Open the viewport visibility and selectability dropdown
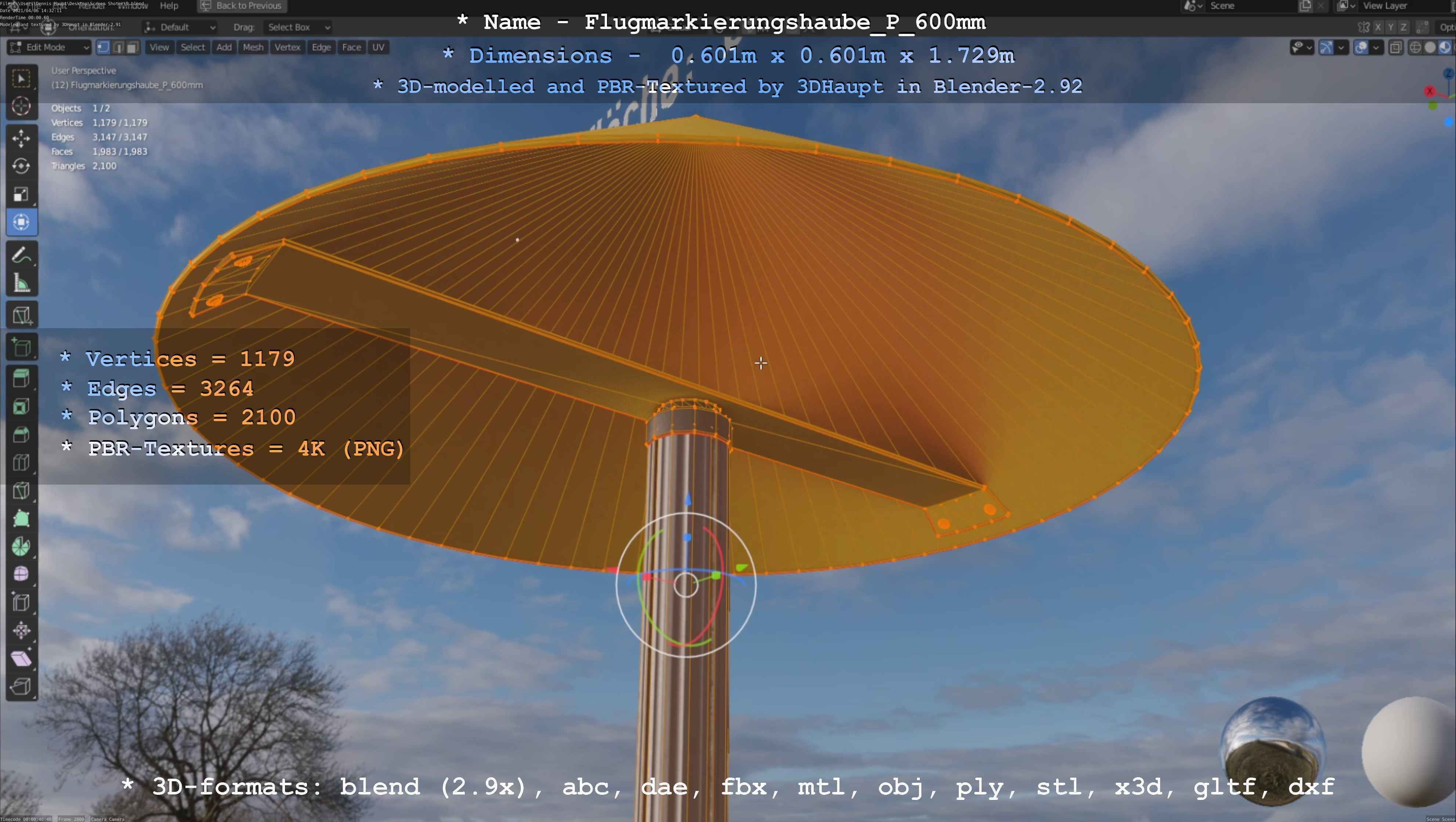The width and height of the screenshot is (1456, 822). (x=1302, y=47)
